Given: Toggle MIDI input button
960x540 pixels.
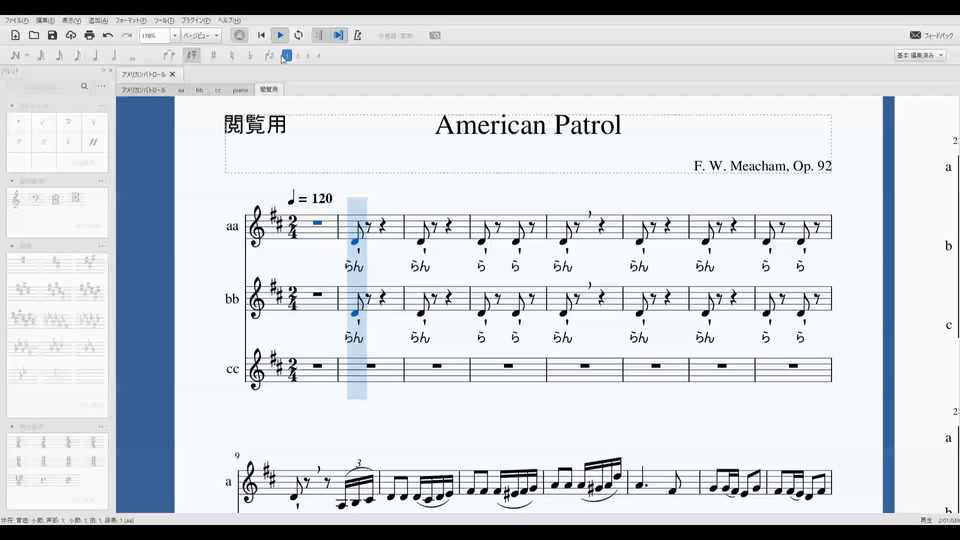Looking at the screenshot, I should click(239, 36).
